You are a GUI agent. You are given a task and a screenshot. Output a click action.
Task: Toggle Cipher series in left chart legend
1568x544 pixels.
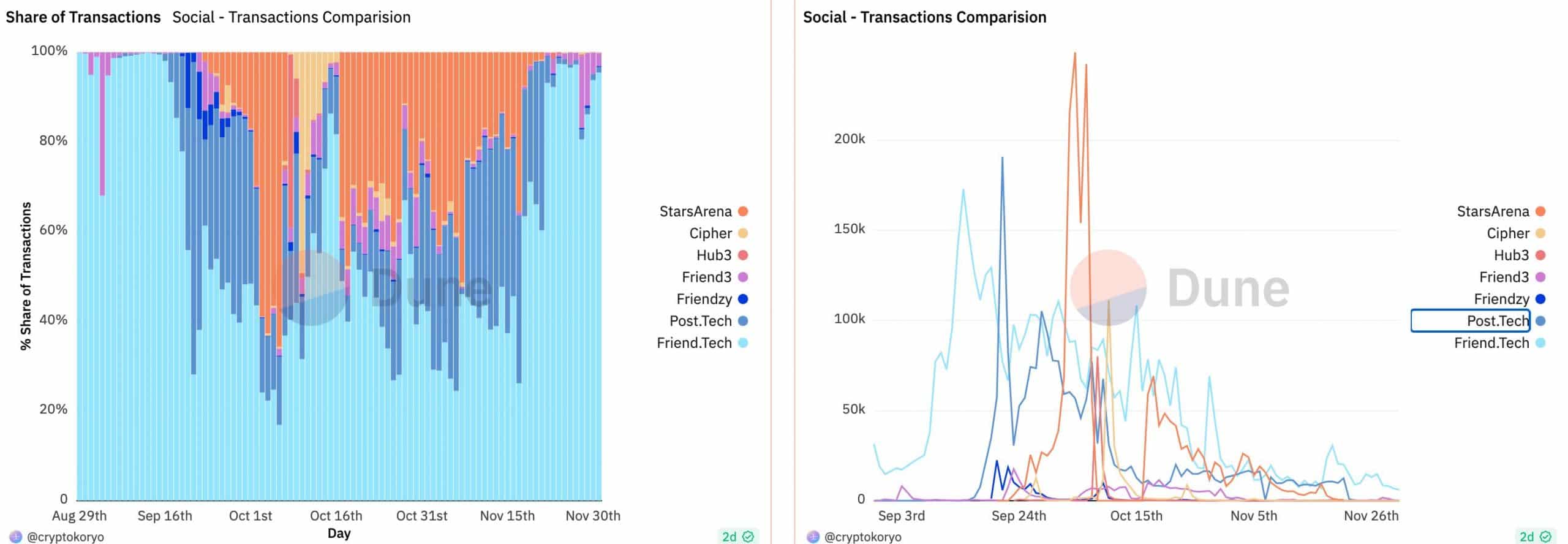click(x=718, y=233)
